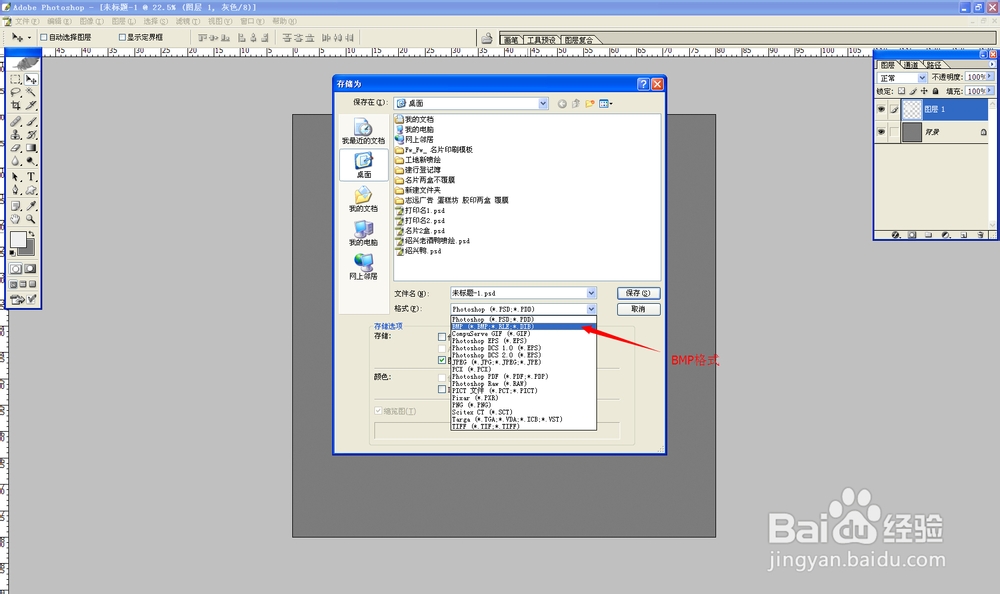Image resolution: width=1000 pixels, height=594 pixels.
Task: Select the History Brush tool
Action: pos(31,135)
